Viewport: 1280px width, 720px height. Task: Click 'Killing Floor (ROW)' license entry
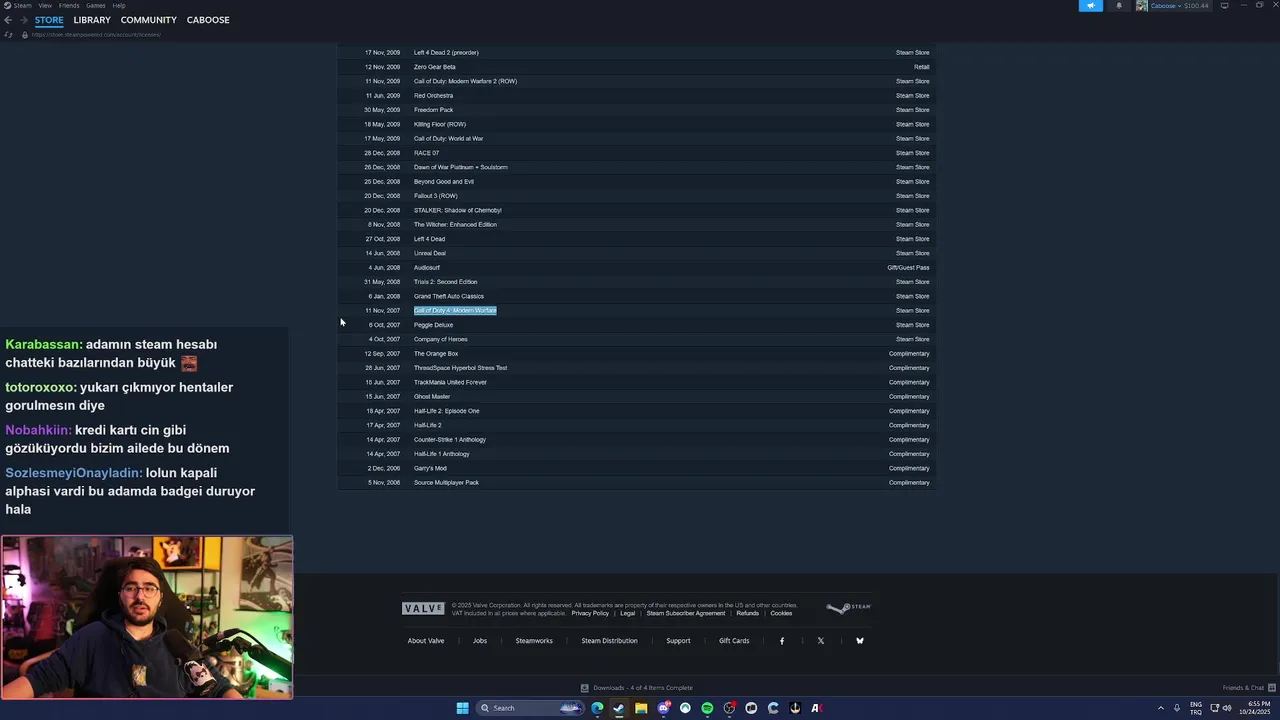(x=440, y=125)
